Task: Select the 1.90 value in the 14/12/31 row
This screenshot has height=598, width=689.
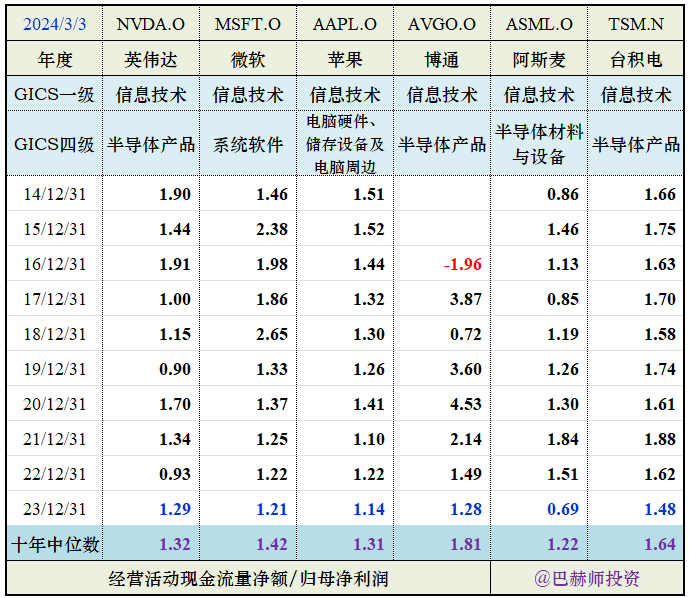Action: tap(175, 194)
